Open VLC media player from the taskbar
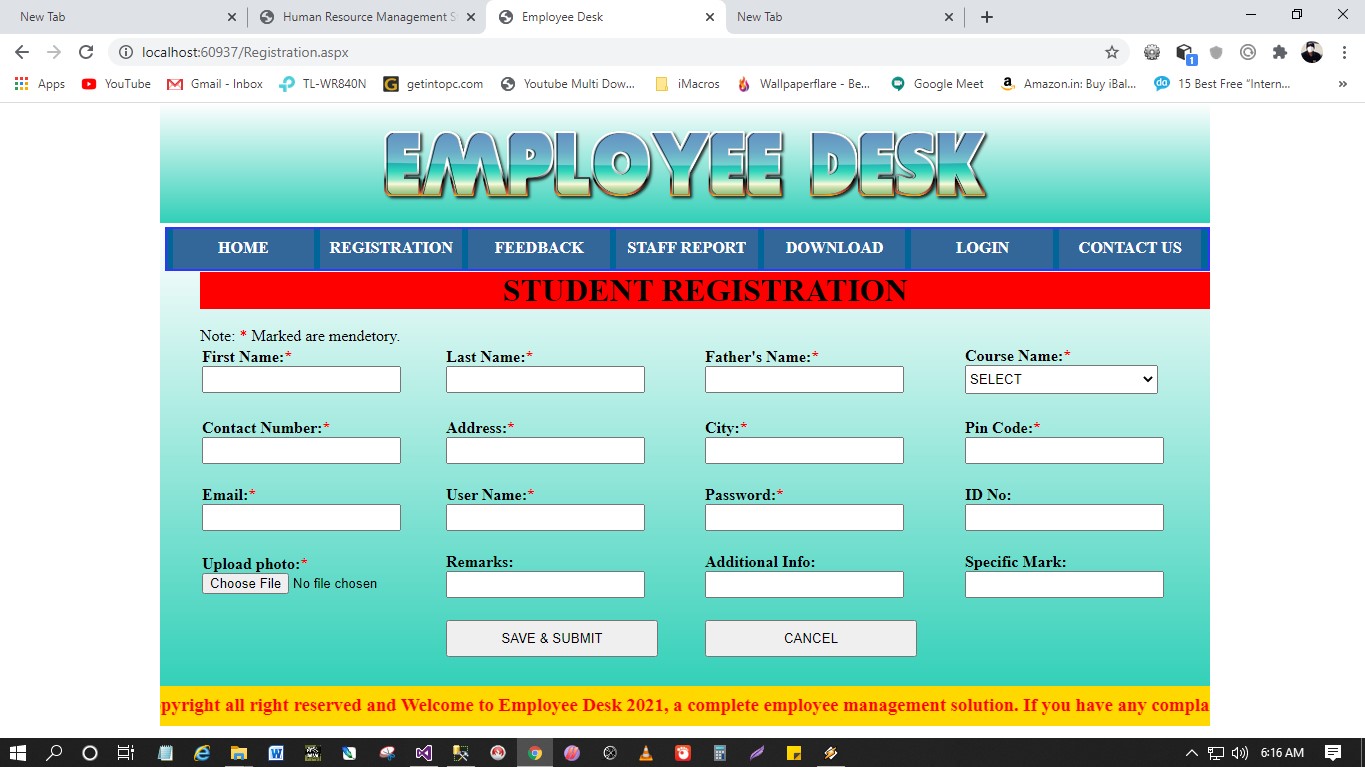Screen dimensions: 1365x767 tap(646, 753)
